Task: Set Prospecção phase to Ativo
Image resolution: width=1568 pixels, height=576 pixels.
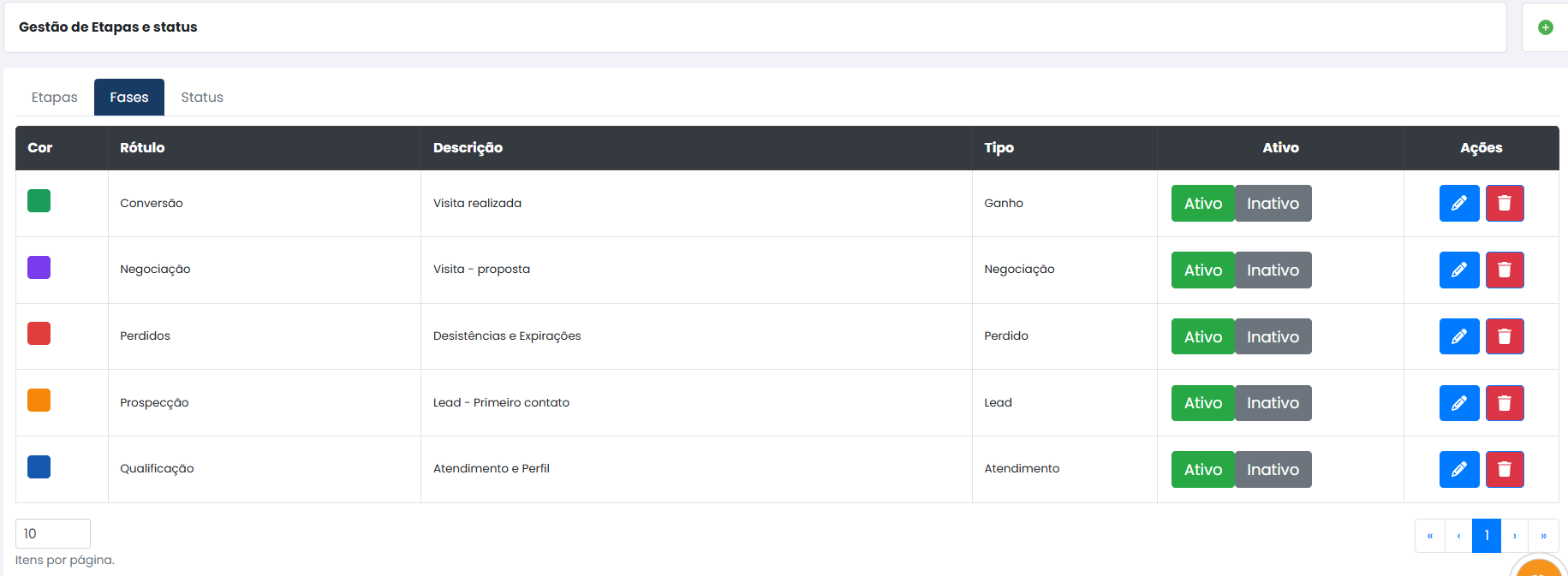Action: 1203,403
